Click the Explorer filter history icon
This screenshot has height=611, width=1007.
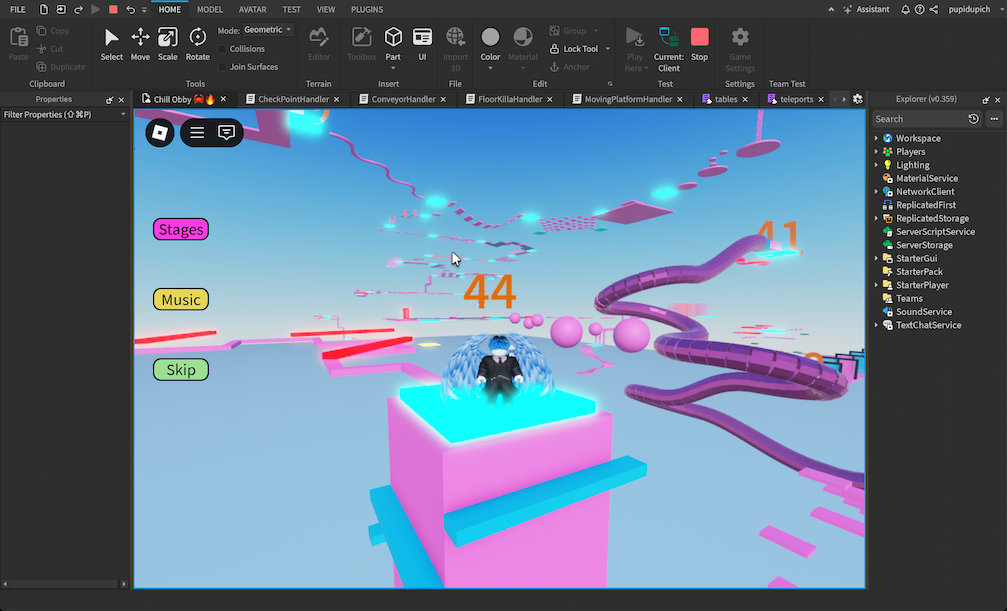tap(974, 119)
